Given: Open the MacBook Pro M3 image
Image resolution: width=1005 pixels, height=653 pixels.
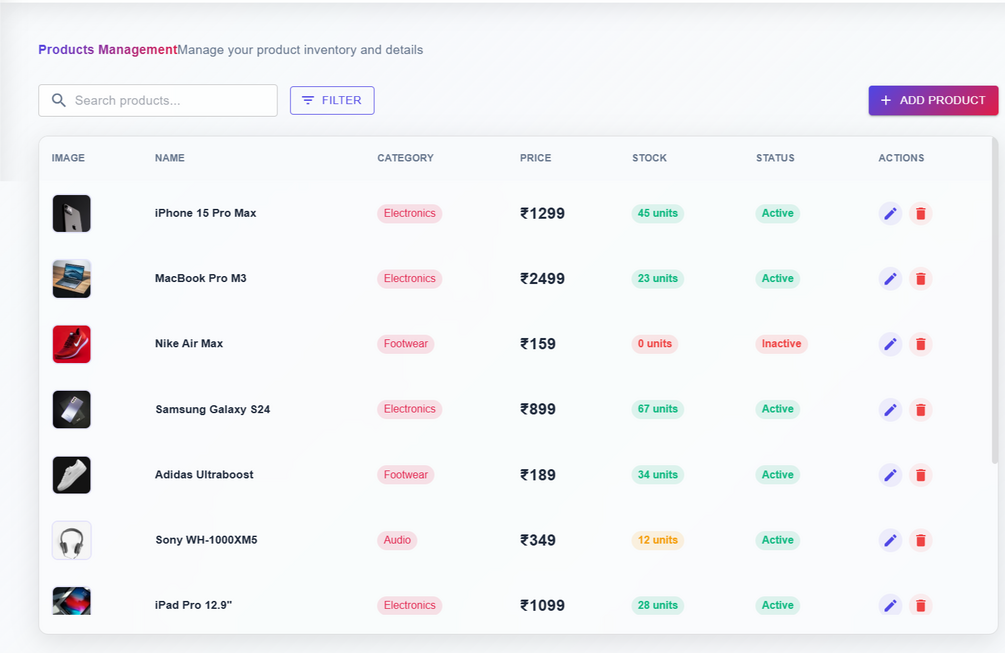Looking at the screenshot, I should coord(72,279).
